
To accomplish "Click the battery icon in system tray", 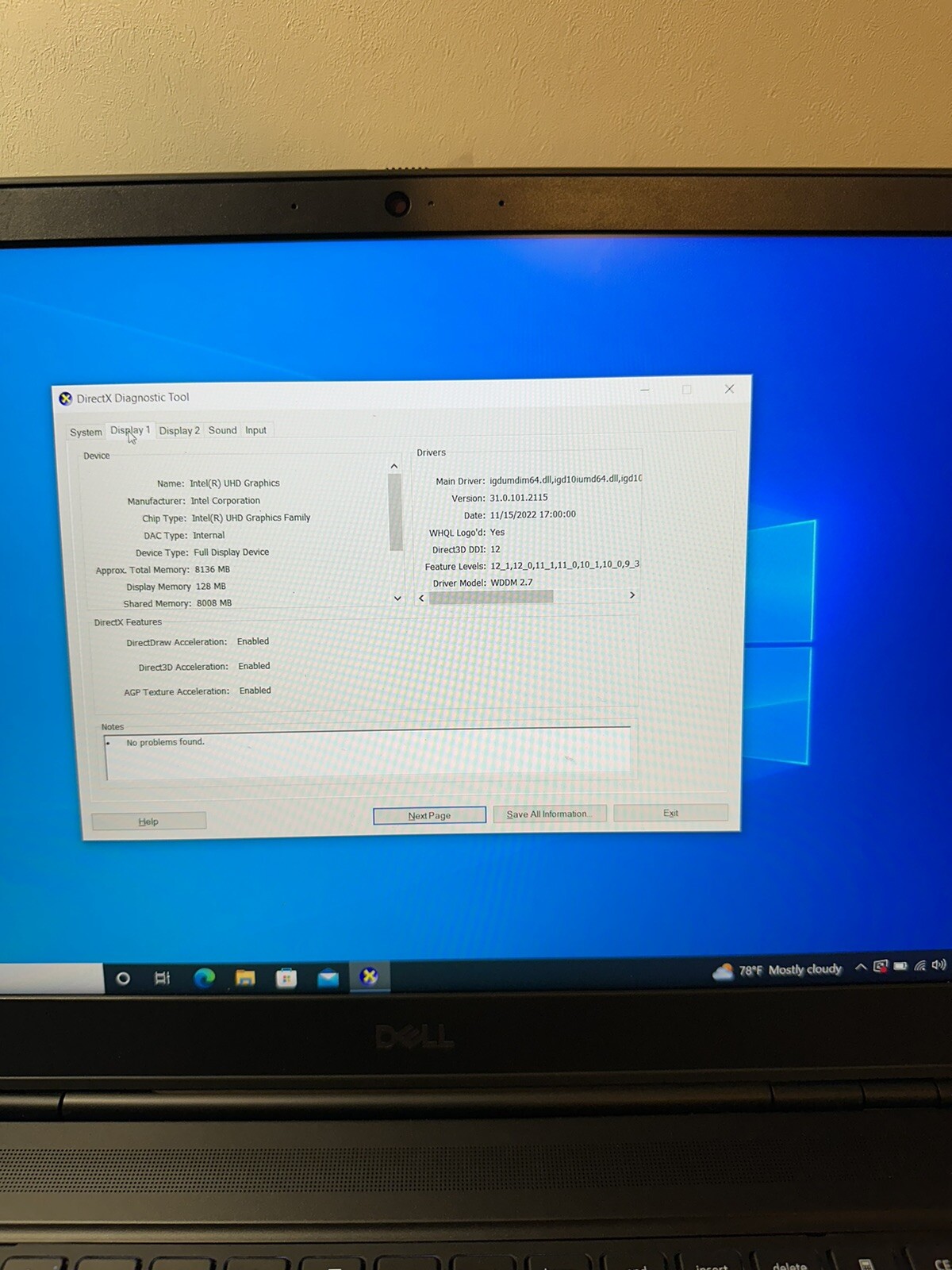I will coord(900,966).
